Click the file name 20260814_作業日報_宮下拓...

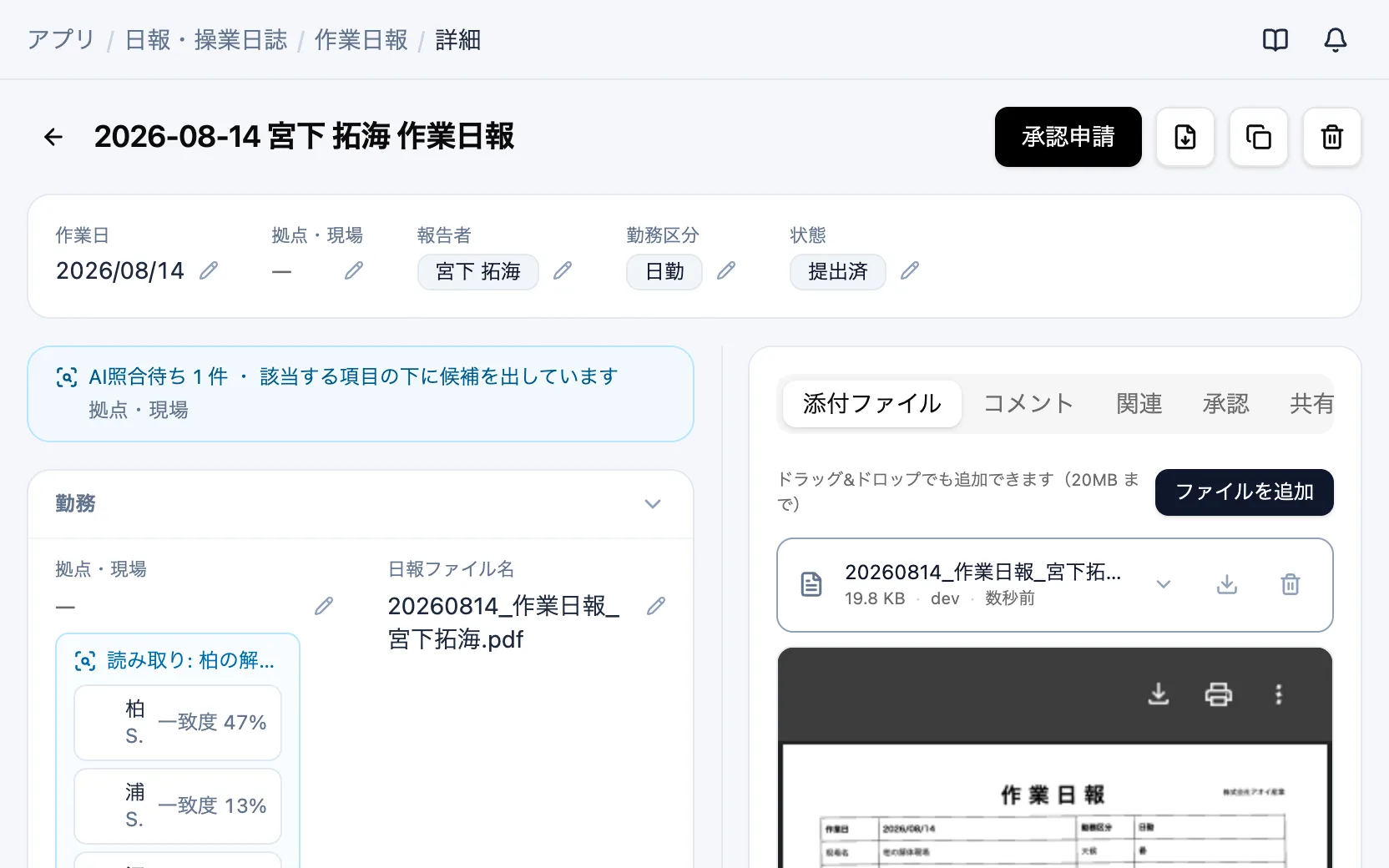(982, 573)
